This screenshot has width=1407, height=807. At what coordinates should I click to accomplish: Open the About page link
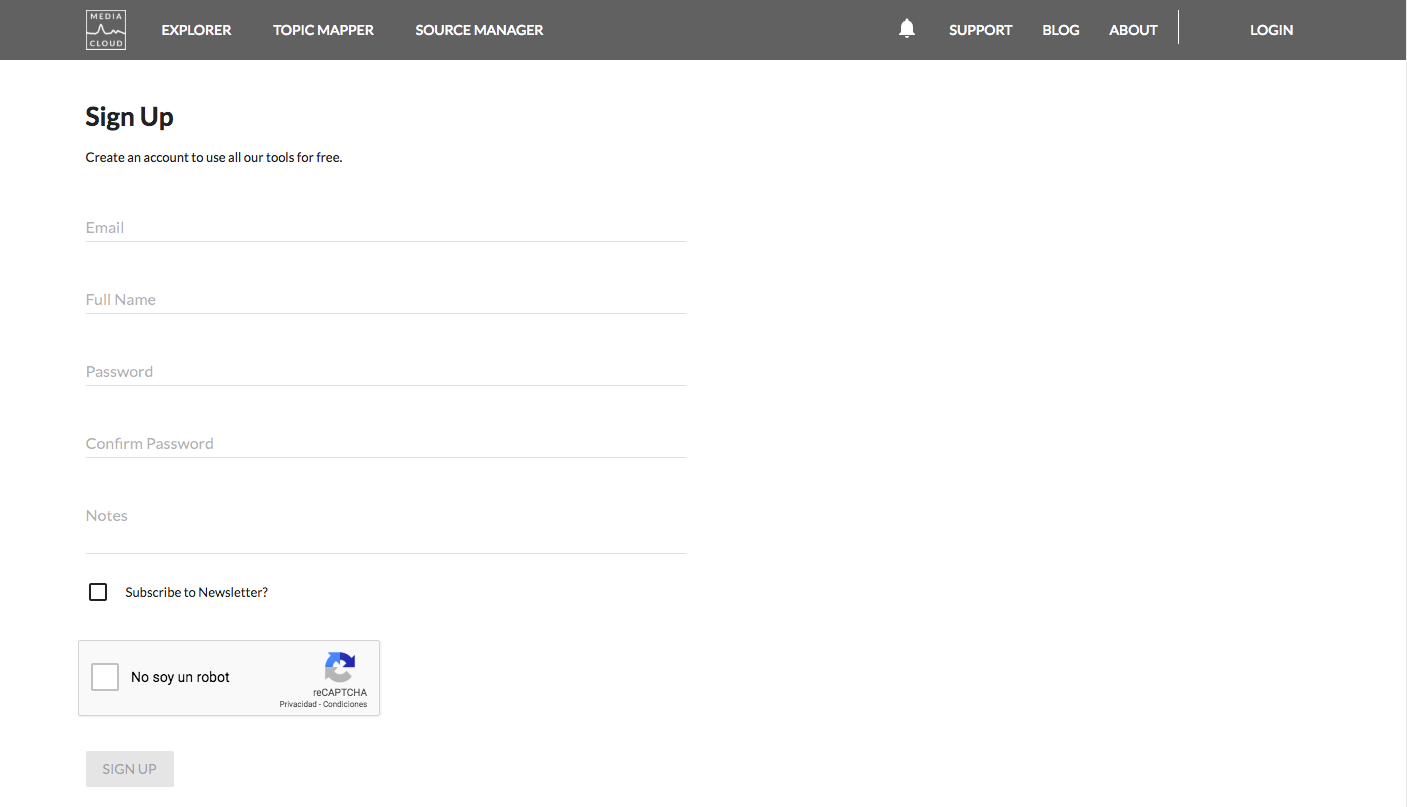pyautogui.click(x=1133, y=30)
